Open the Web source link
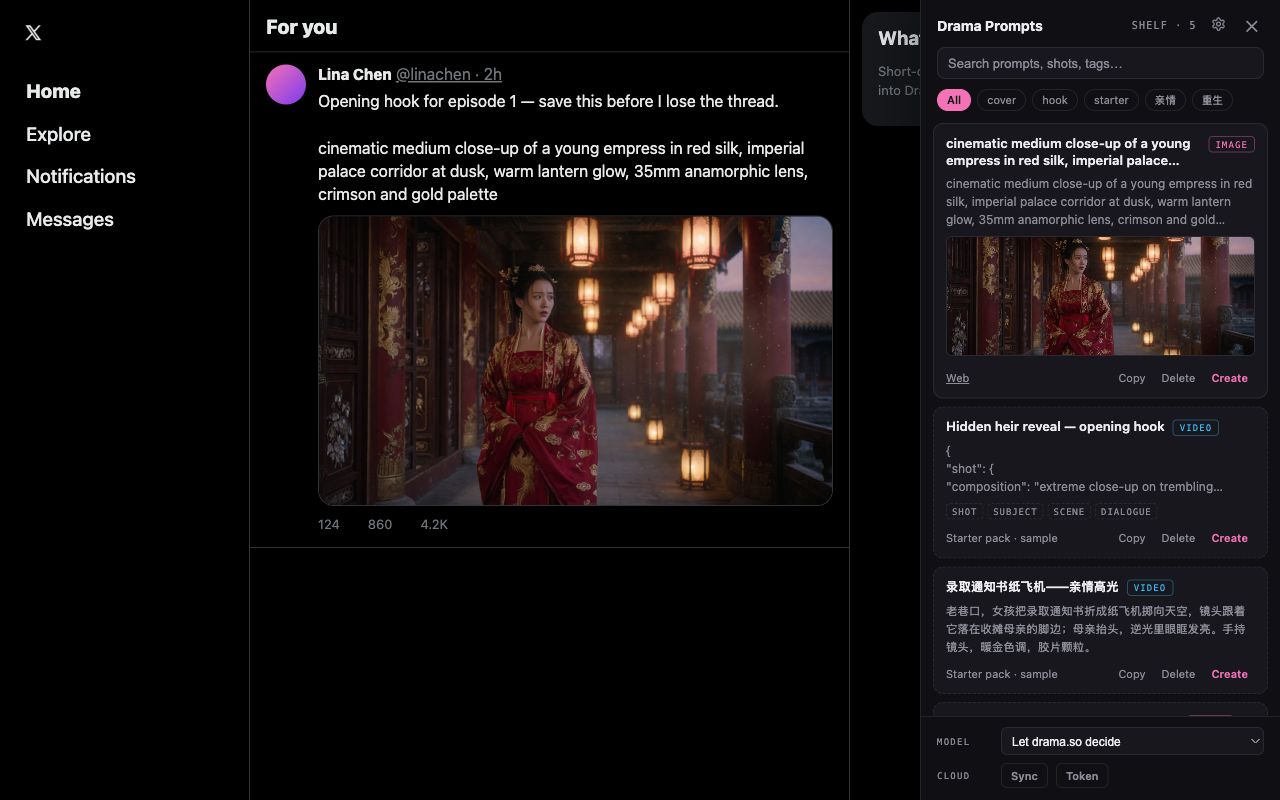The height and width of the screenshot is (800, 1280). pos(957,378)
